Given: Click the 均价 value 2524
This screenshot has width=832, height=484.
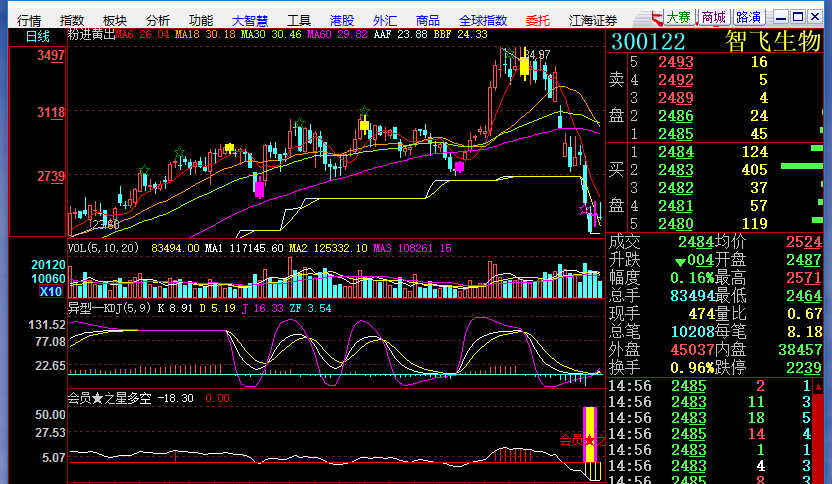Looking at the screenshot, I should coord(804,242).
